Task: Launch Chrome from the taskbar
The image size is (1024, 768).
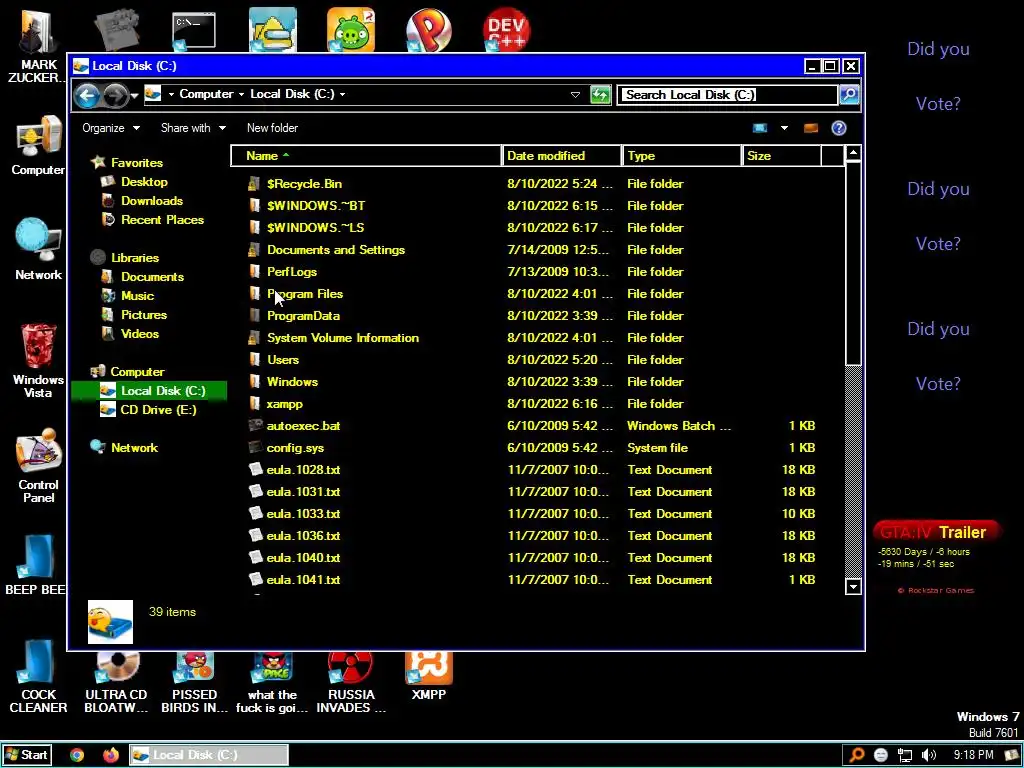Action: 77,755
